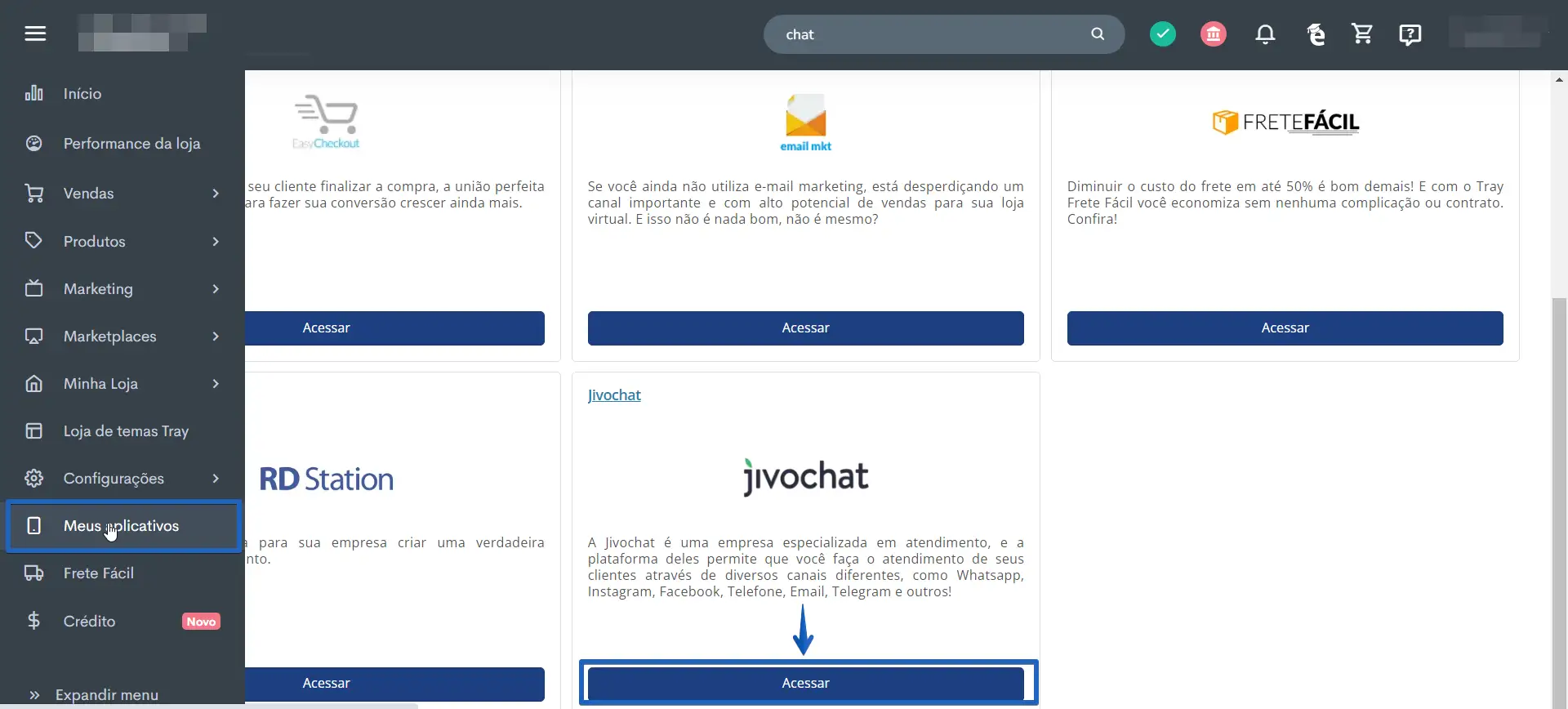Click Acessar under email mkt
The width and height of the screenshot is (1568, 709).
(x=806, y=328)
